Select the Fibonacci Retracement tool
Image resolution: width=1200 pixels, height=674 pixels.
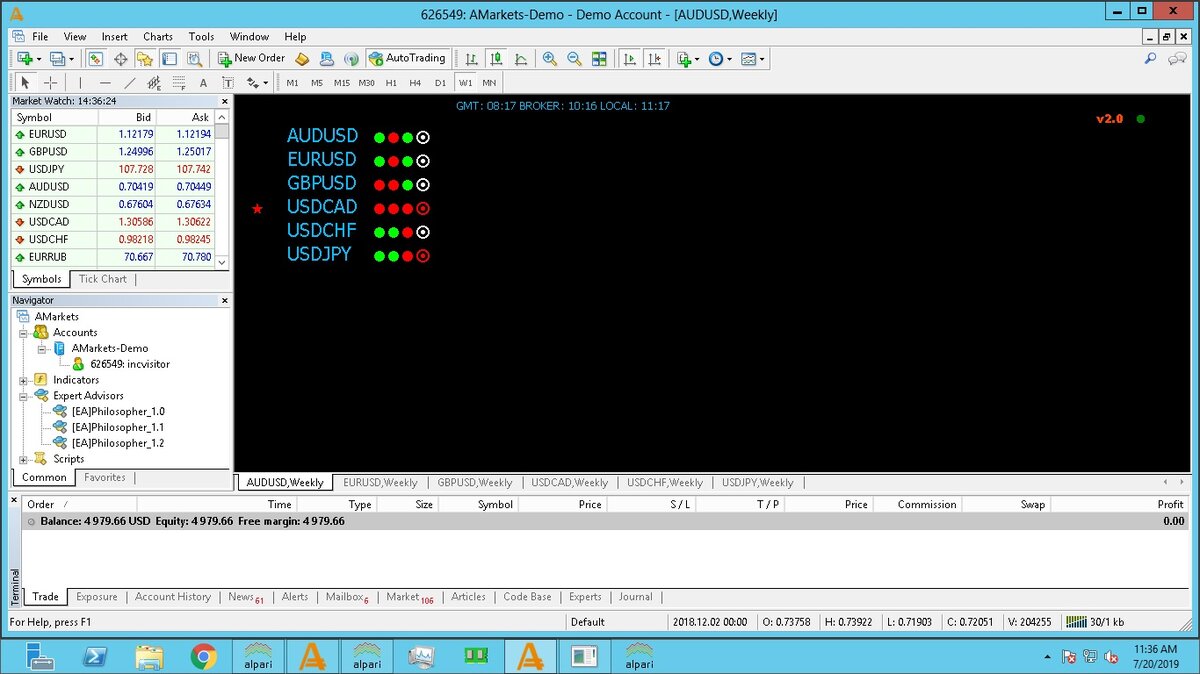click(179, 83)
